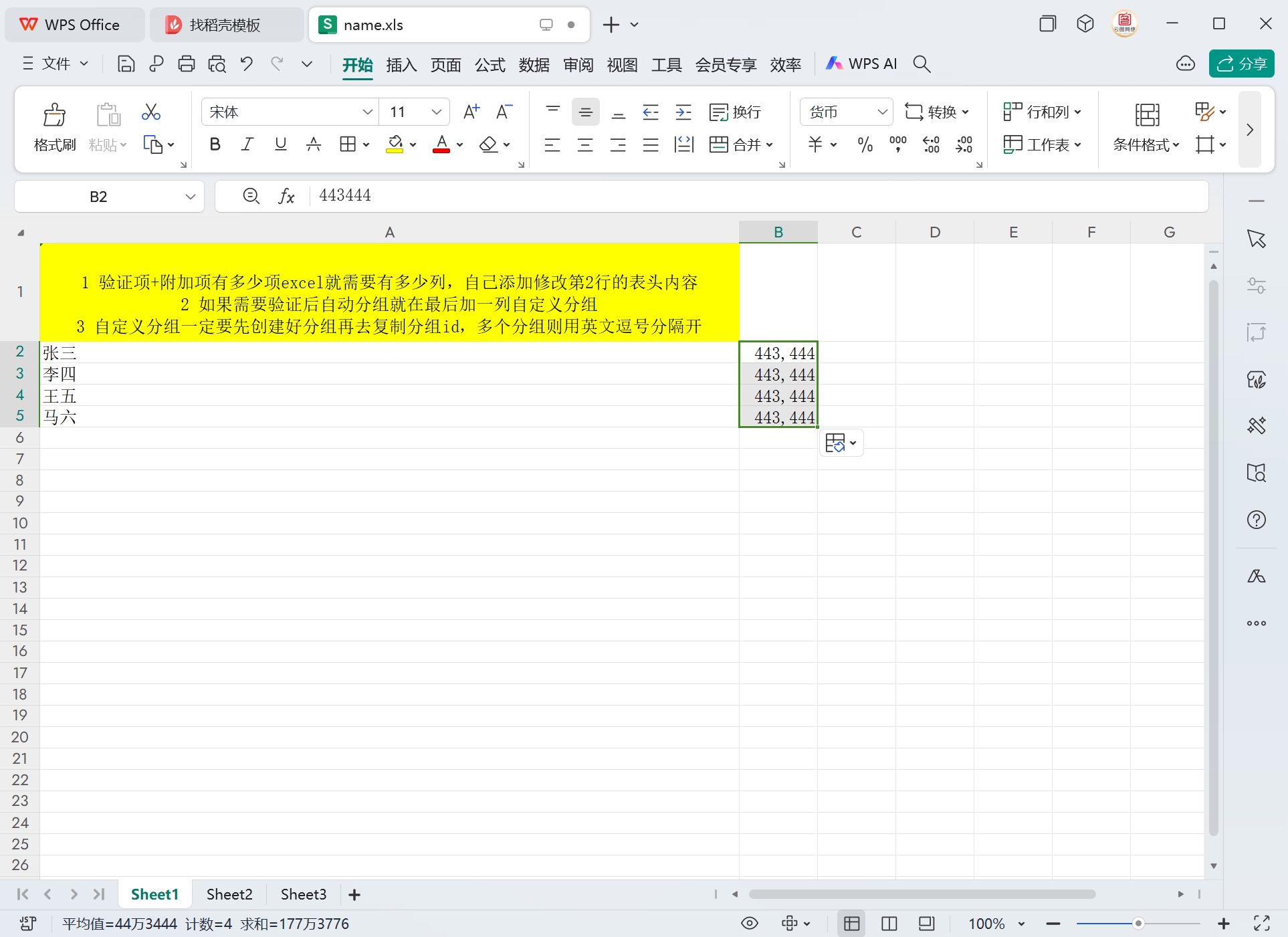The image size is (1288, 937).
Task: Click the percent style icon
Action: [x=865, y=144]
